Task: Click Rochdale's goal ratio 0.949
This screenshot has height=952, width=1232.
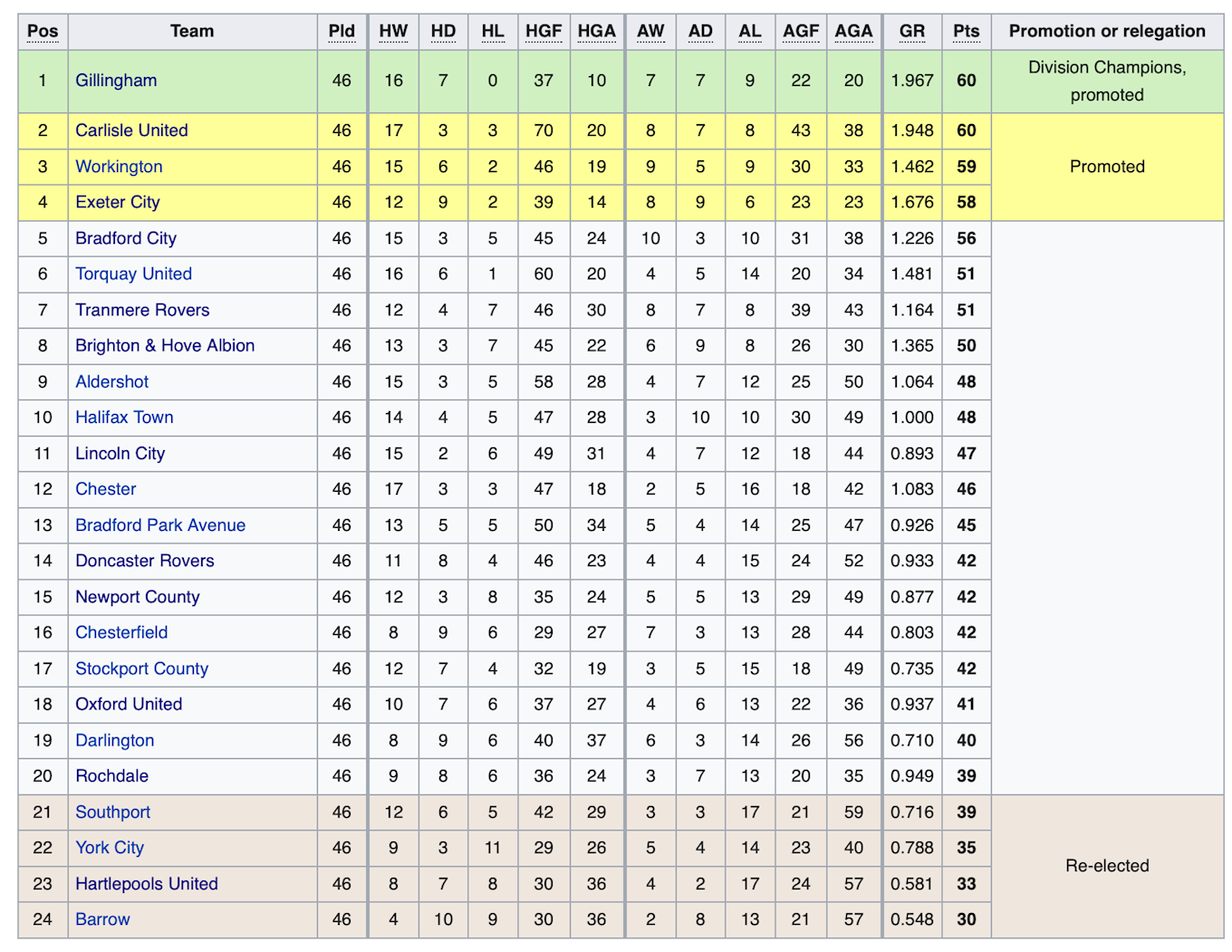Action: 912,776
